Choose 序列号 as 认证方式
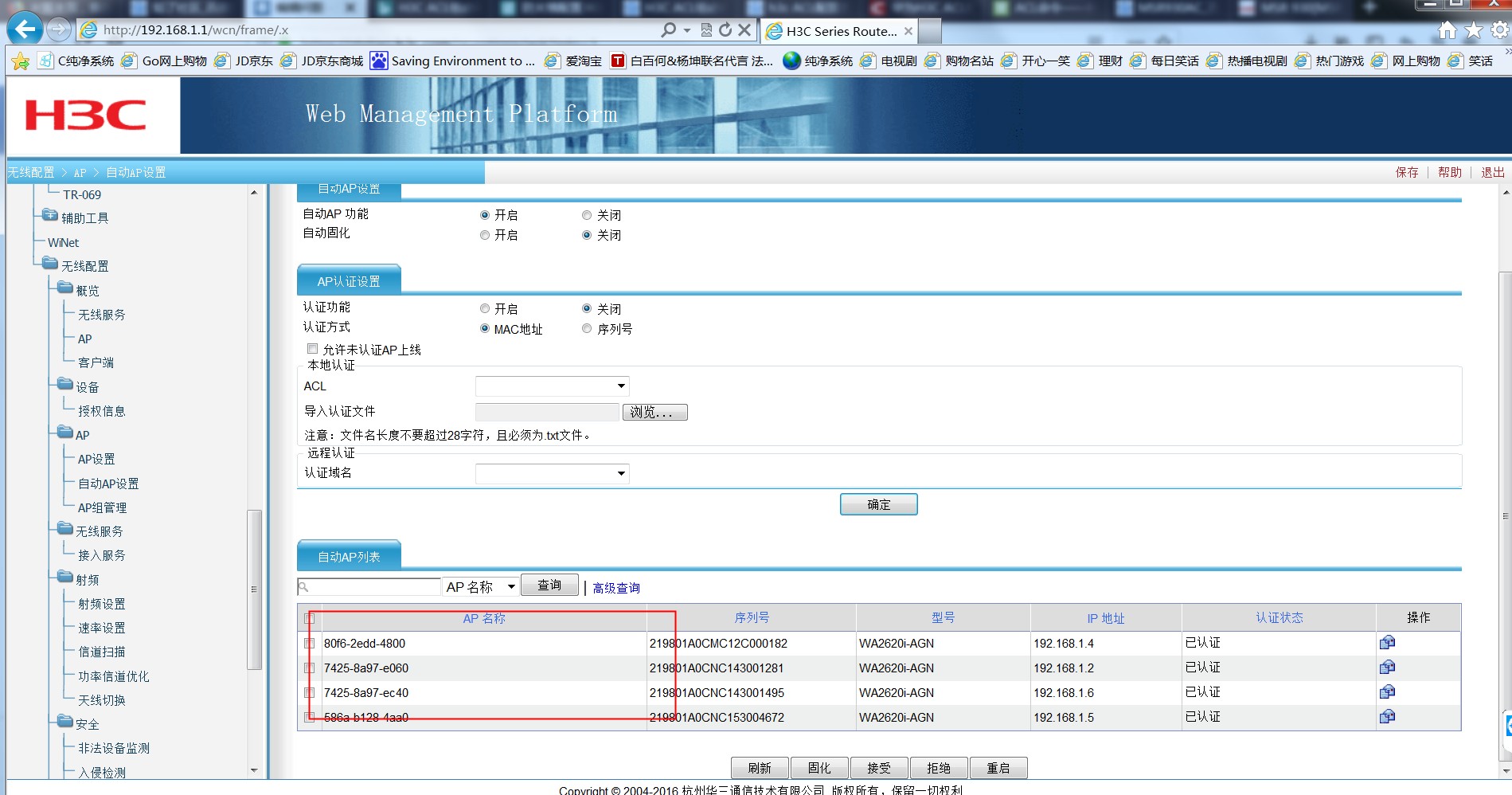This screenshot has height=795, width=1512. (x=587, y=328)
